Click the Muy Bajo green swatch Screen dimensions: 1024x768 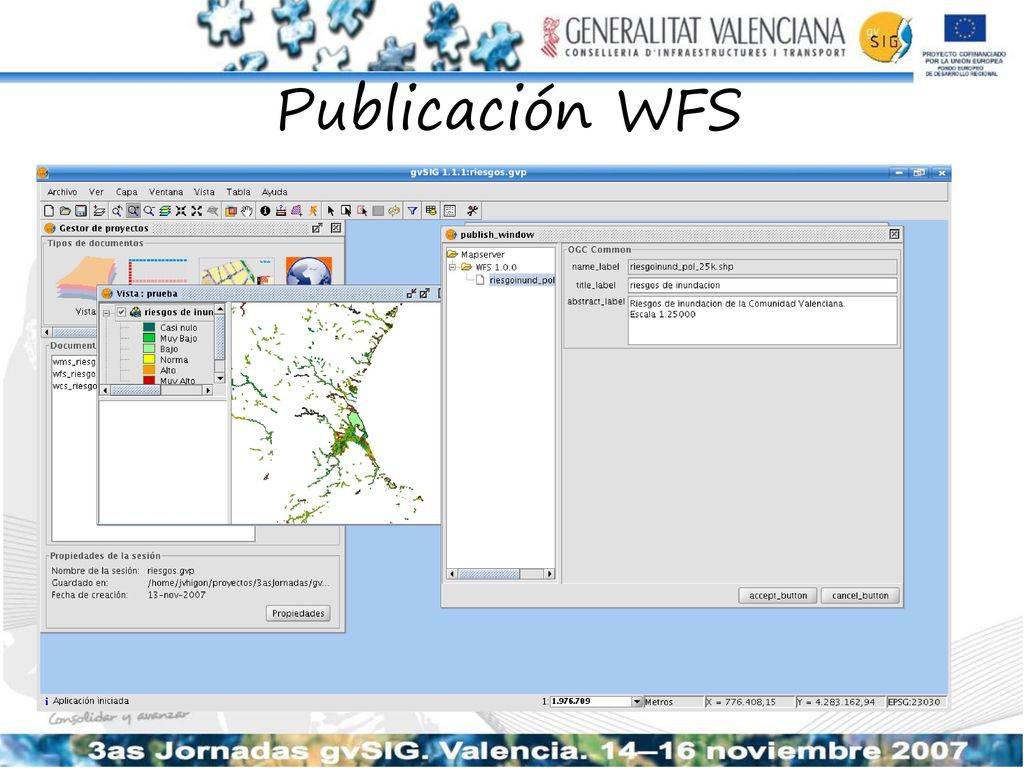[149, 338]
